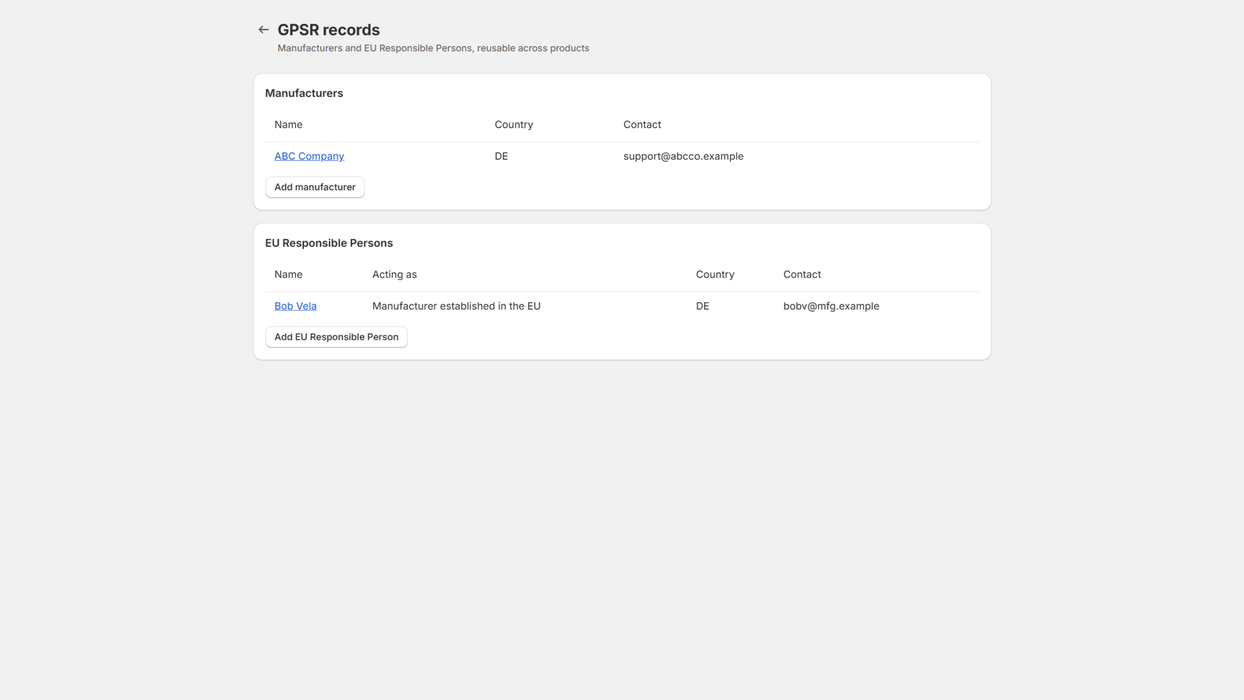
Task: Click the Country column header in EU Responsible Persons table
Action: point(715,274)
